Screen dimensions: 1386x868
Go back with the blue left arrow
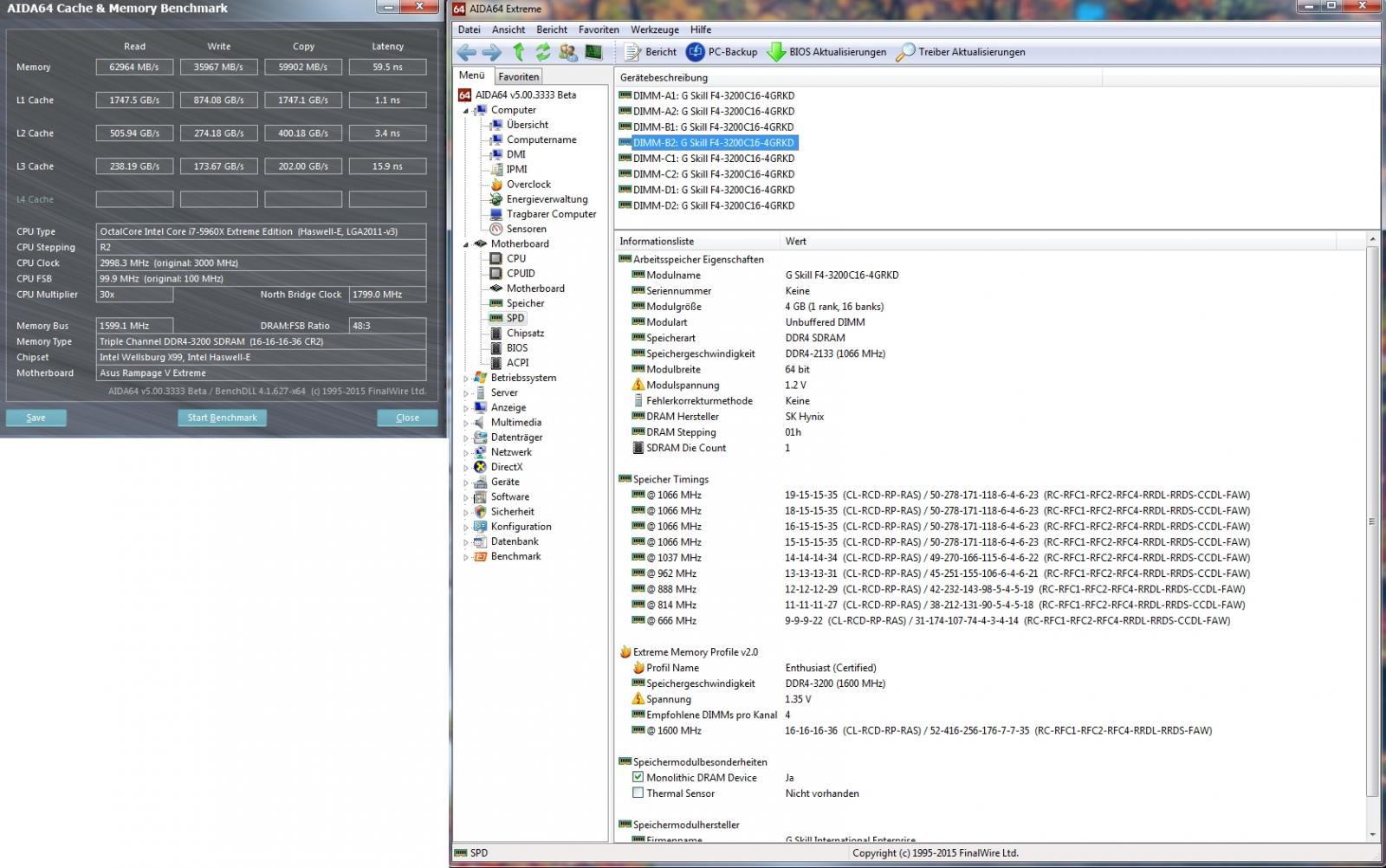[466, 52]
